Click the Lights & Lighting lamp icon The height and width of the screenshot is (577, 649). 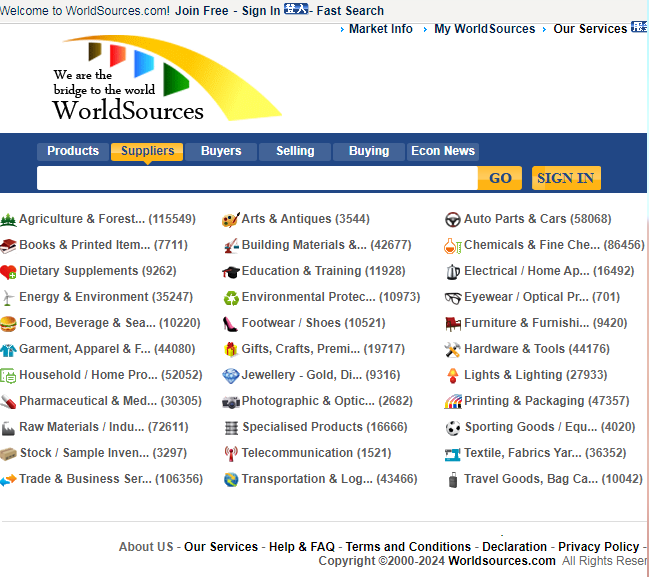pos(453,375)
